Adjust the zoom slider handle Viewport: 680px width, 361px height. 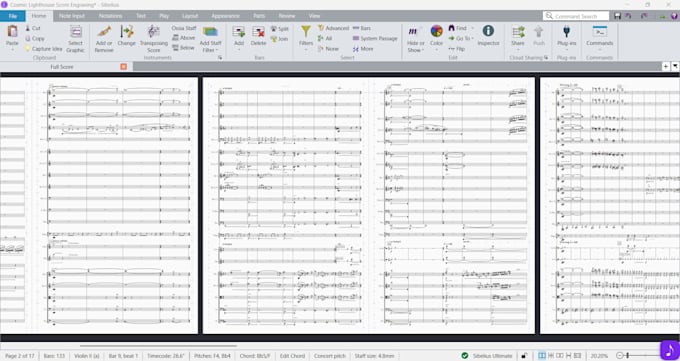tap(628, 356)
